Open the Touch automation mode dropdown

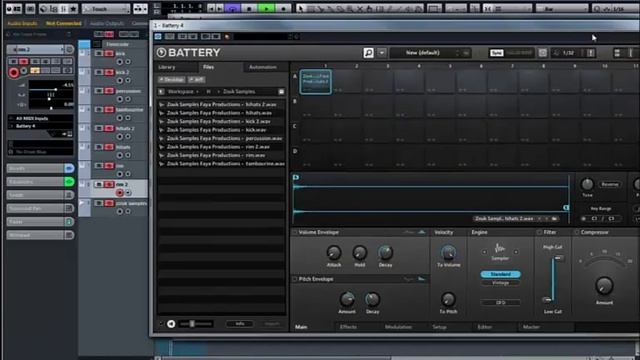coord(106,9)
